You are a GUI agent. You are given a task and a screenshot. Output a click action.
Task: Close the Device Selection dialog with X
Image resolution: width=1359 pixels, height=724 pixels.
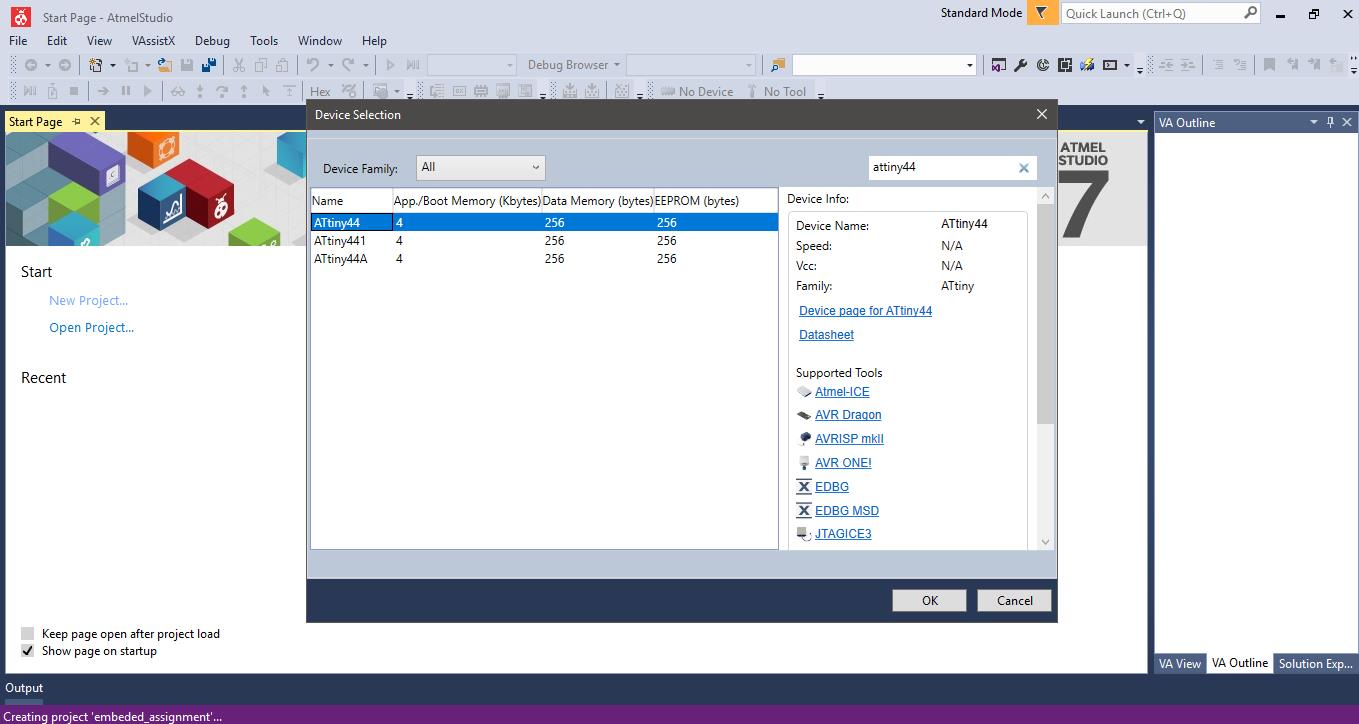tap(1041, 114)
